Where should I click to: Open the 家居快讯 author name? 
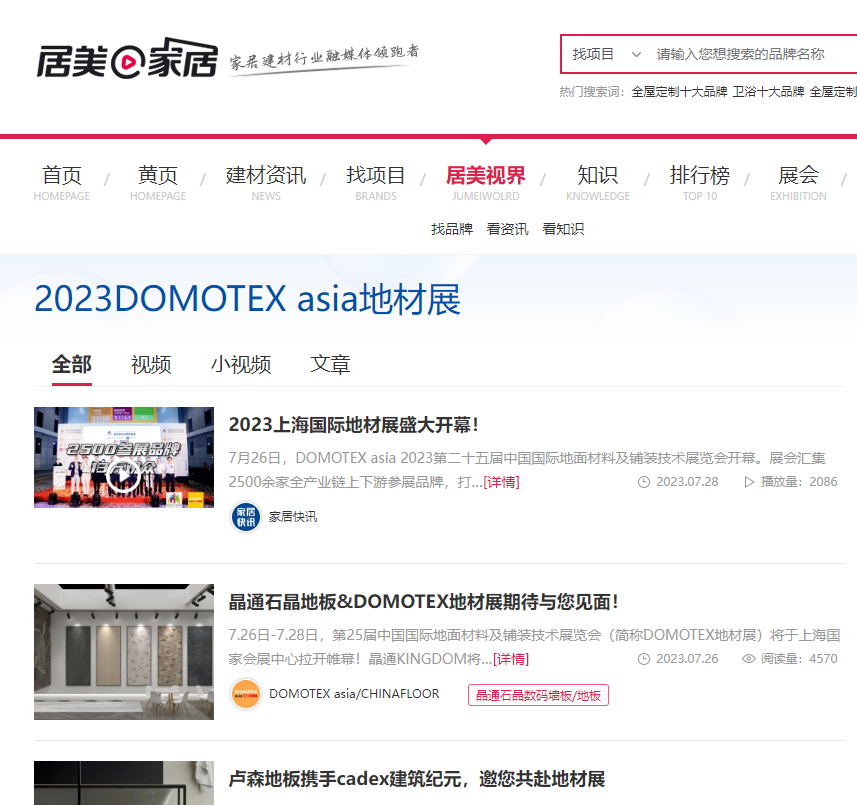point(293,517)
